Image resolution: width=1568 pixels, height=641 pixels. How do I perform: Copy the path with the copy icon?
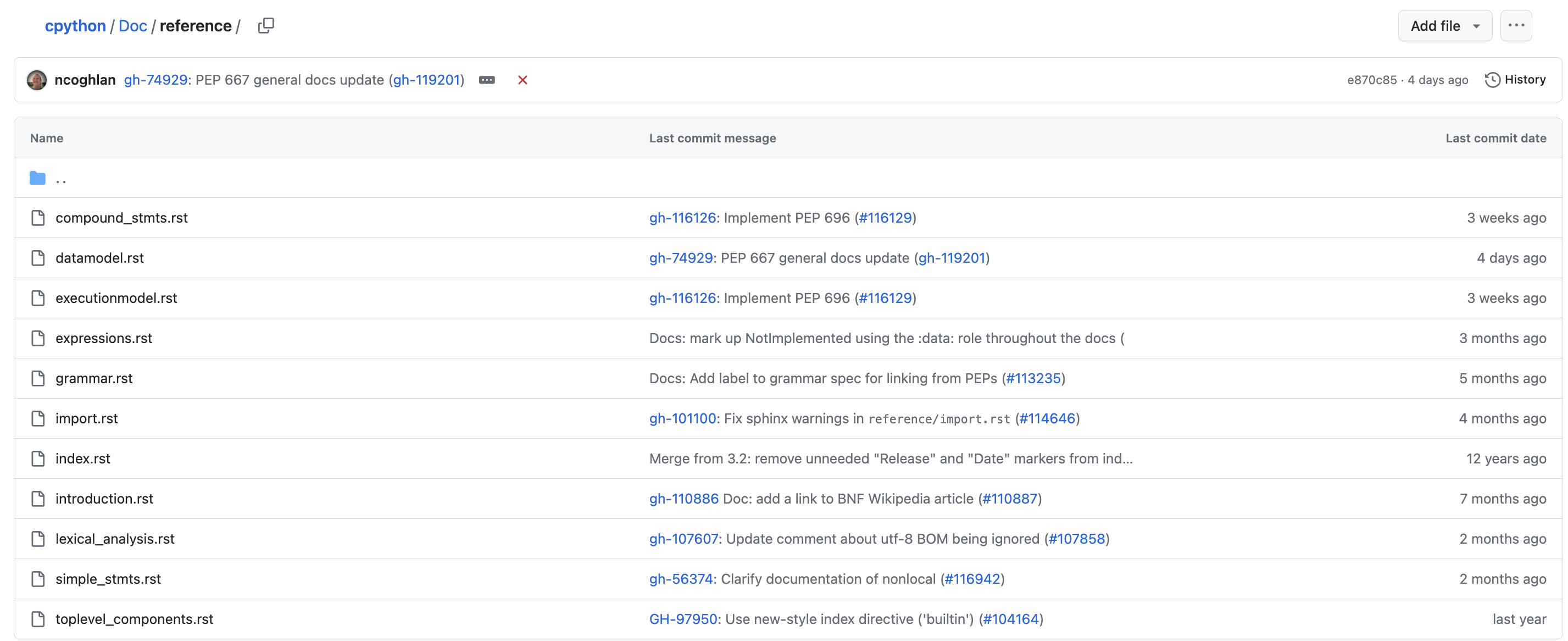[x=266, y=26]
